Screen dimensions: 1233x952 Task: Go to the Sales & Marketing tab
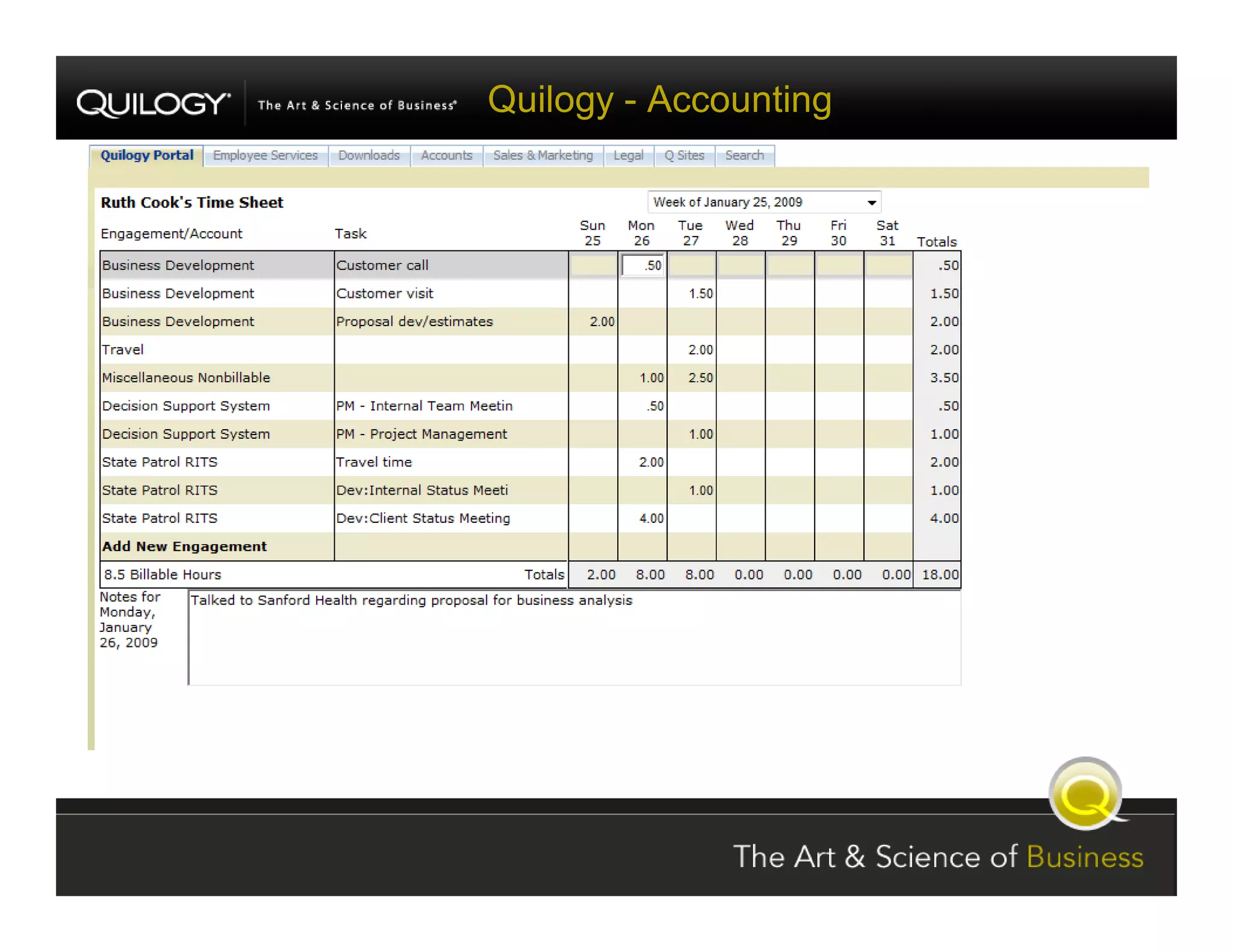[542, 156]
